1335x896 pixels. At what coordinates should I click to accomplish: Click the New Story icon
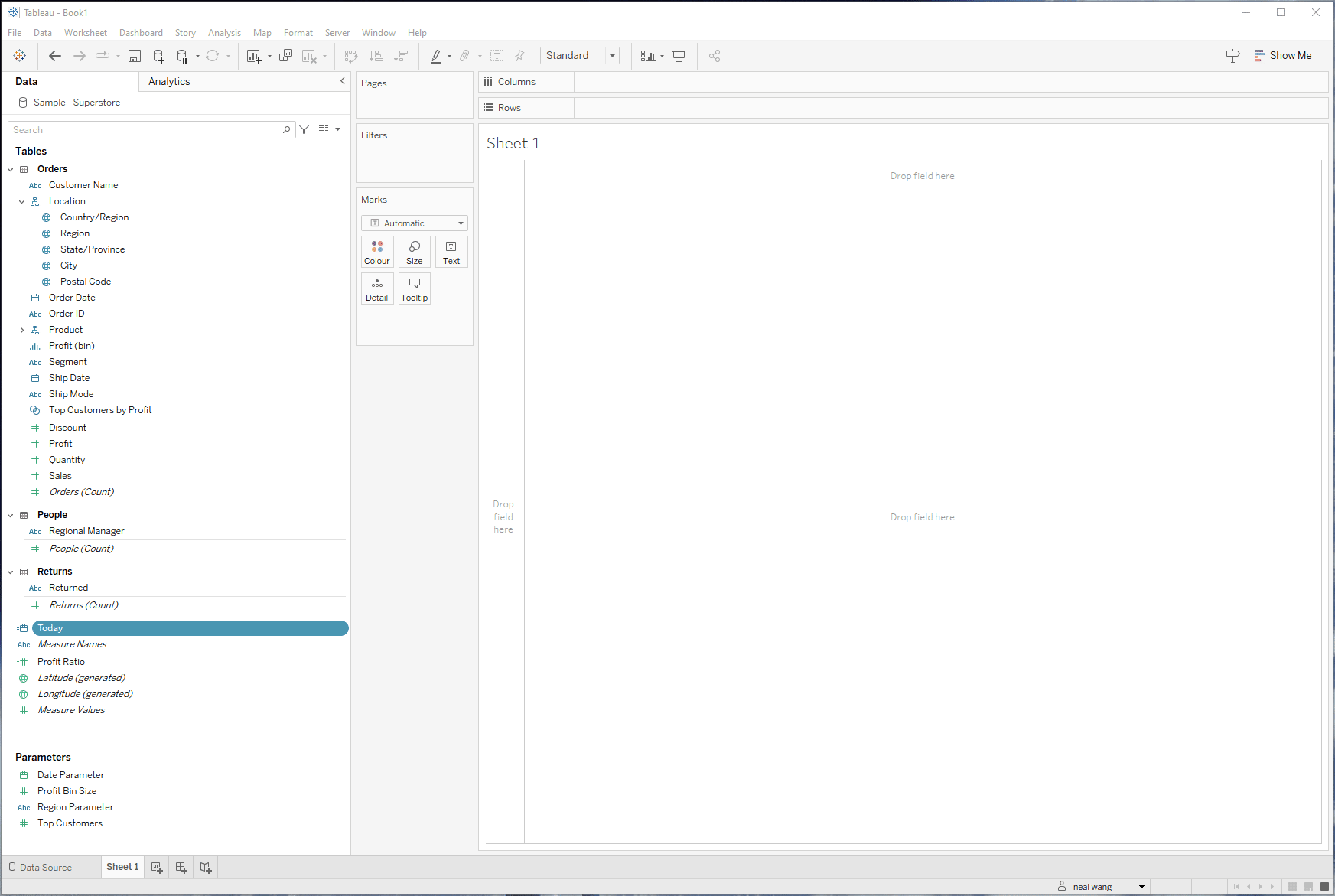206,867
